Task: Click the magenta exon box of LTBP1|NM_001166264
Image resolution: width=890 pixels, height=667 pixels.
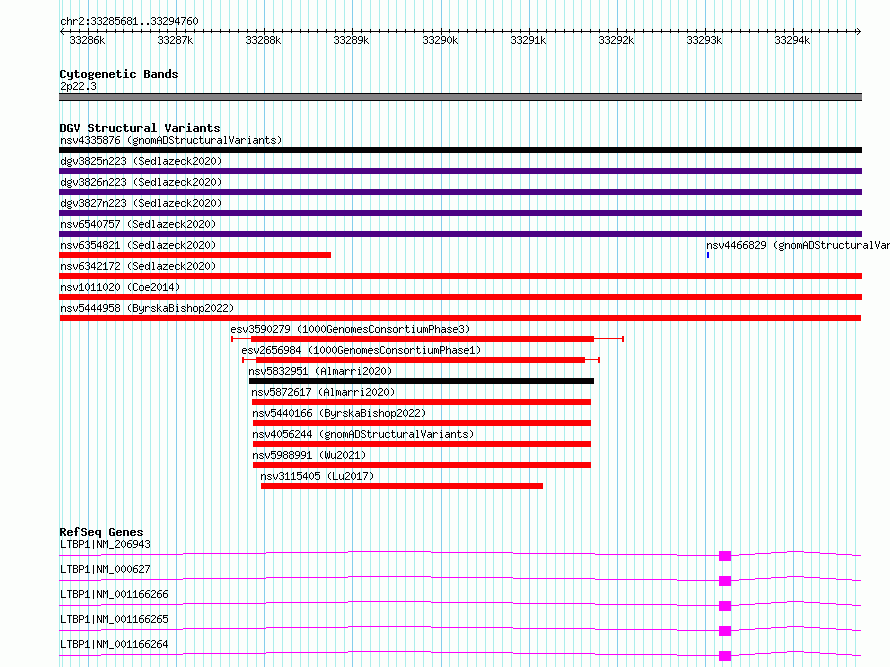Action: 725,656
